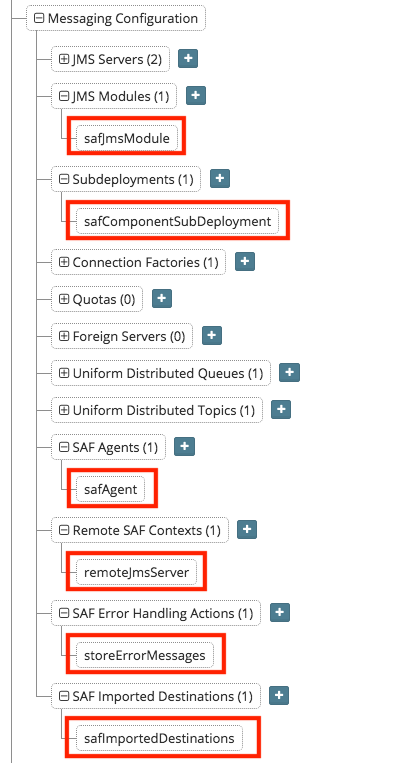Click plus icon beside JMS Modules
This screenshot has width=412, height=763.
coord(196,95)
